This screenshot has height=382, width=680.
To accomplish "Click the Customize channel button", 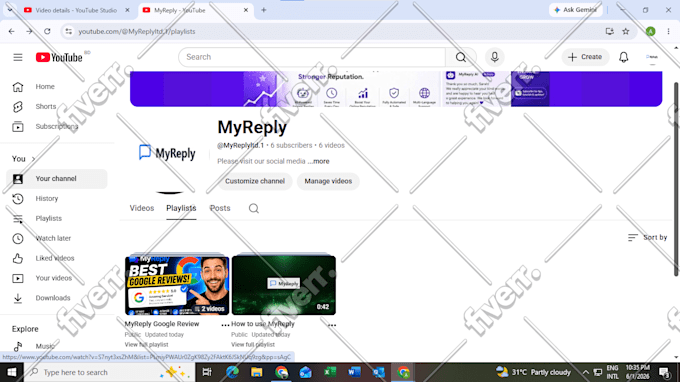I will (x=255, y=181).
